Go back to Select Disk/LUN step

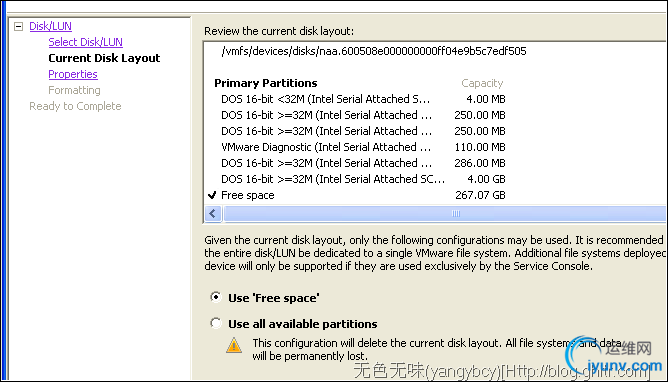tap(85, 42)
